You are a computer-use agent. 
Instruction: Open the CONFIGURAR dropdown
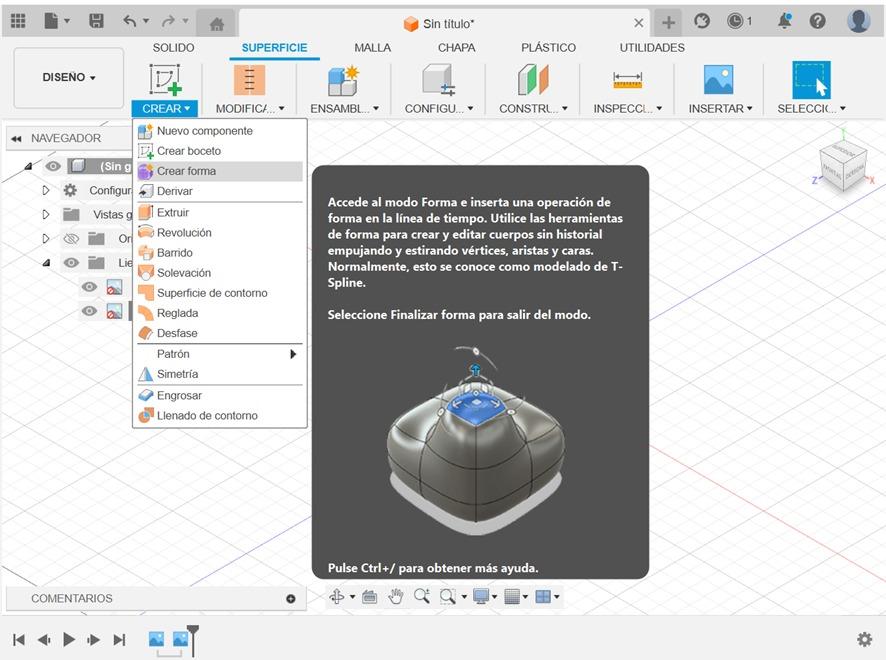[438, 108]
